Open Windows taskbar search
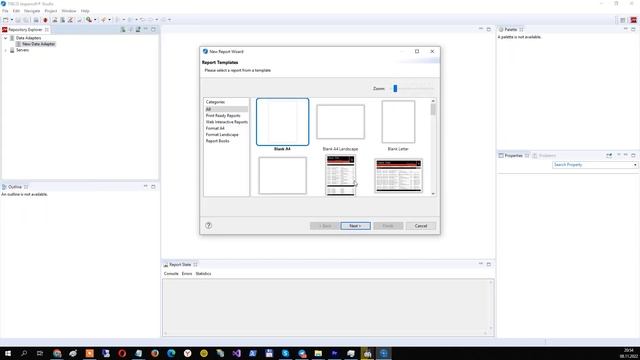The image size is (640, 360). (x=24, y=353)
